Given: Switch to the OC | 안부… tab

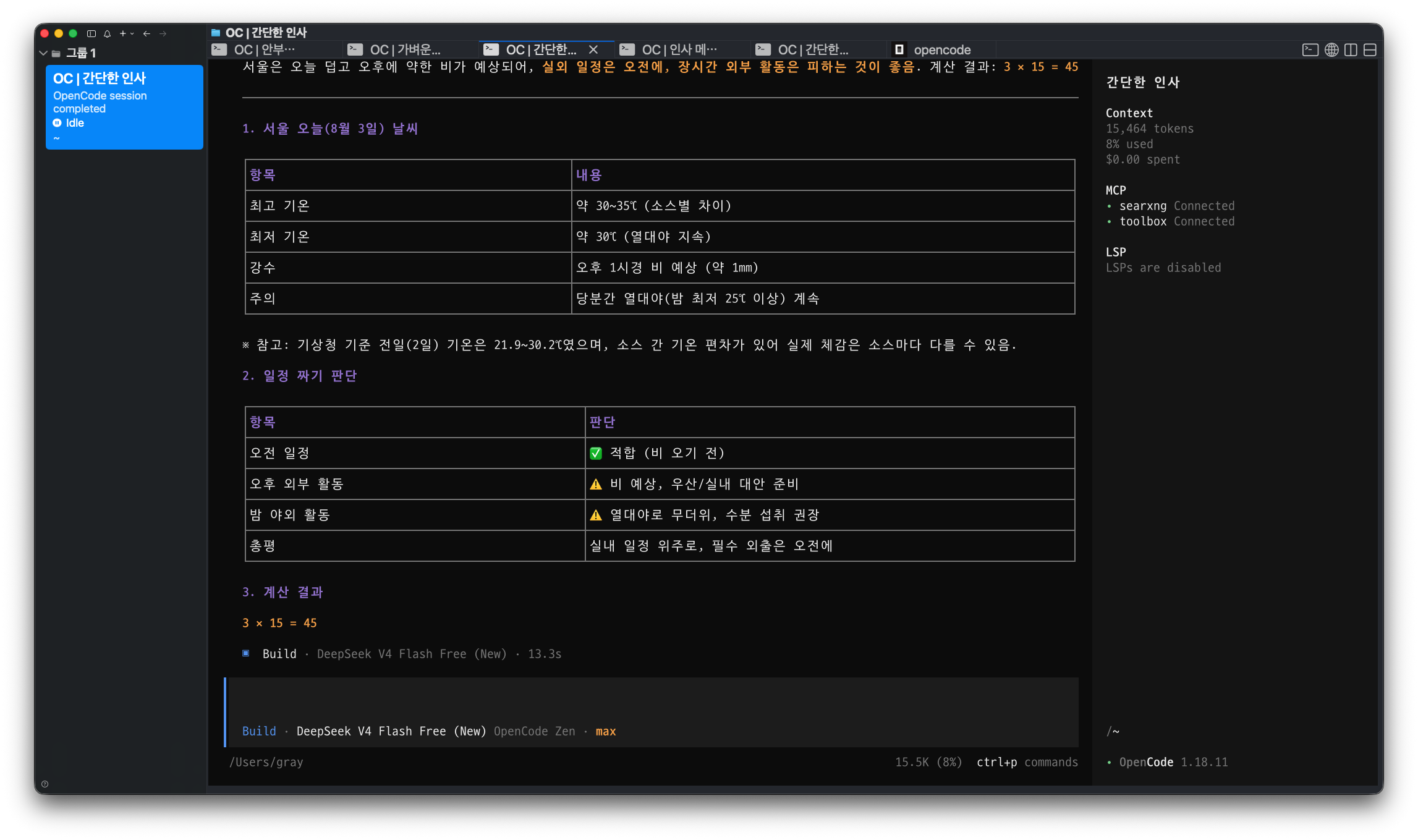Looking at the screenshot, I should [275, 49].
